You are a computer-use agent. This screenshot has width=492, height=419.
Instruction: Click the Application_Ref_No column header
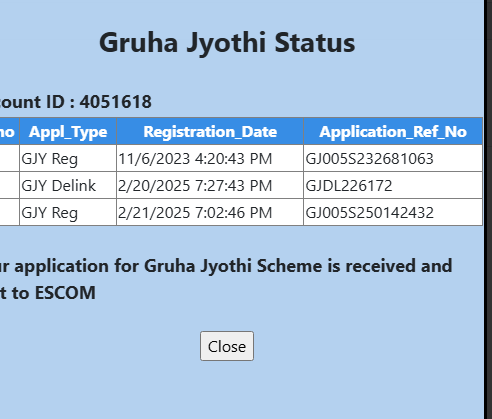[x=393, y=131]
